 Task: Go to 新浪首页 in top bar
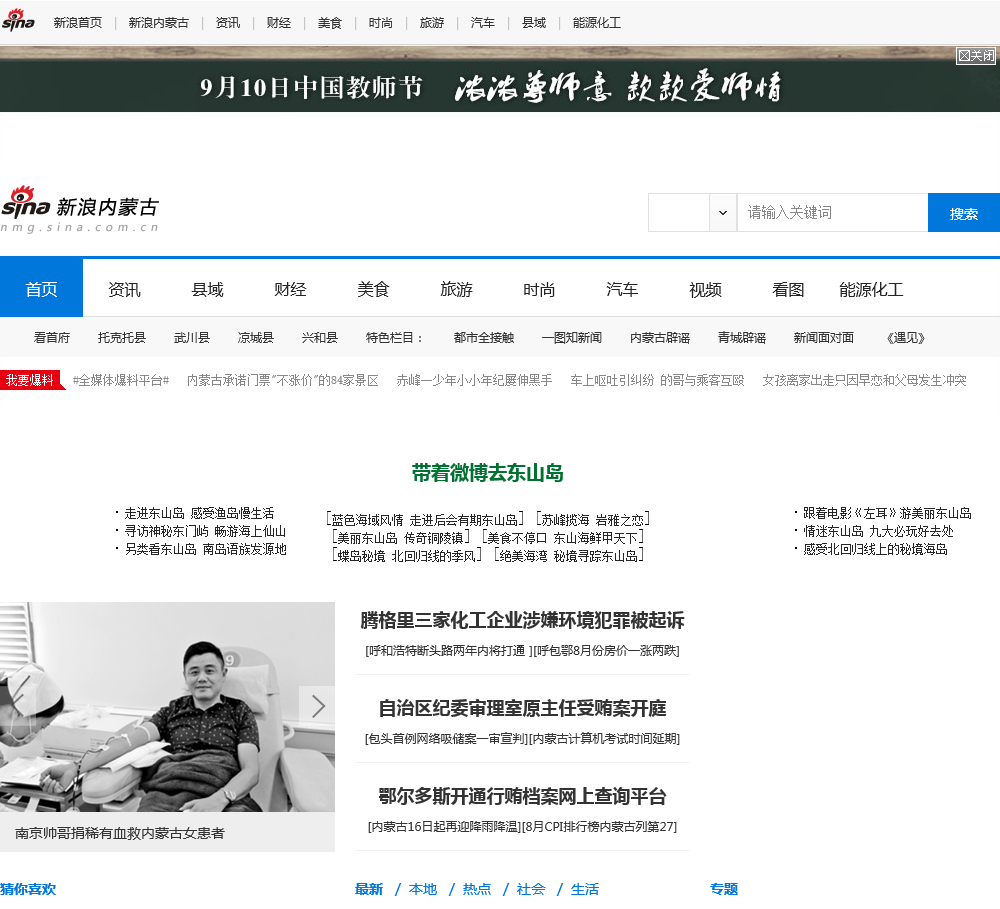pos(78,23)
